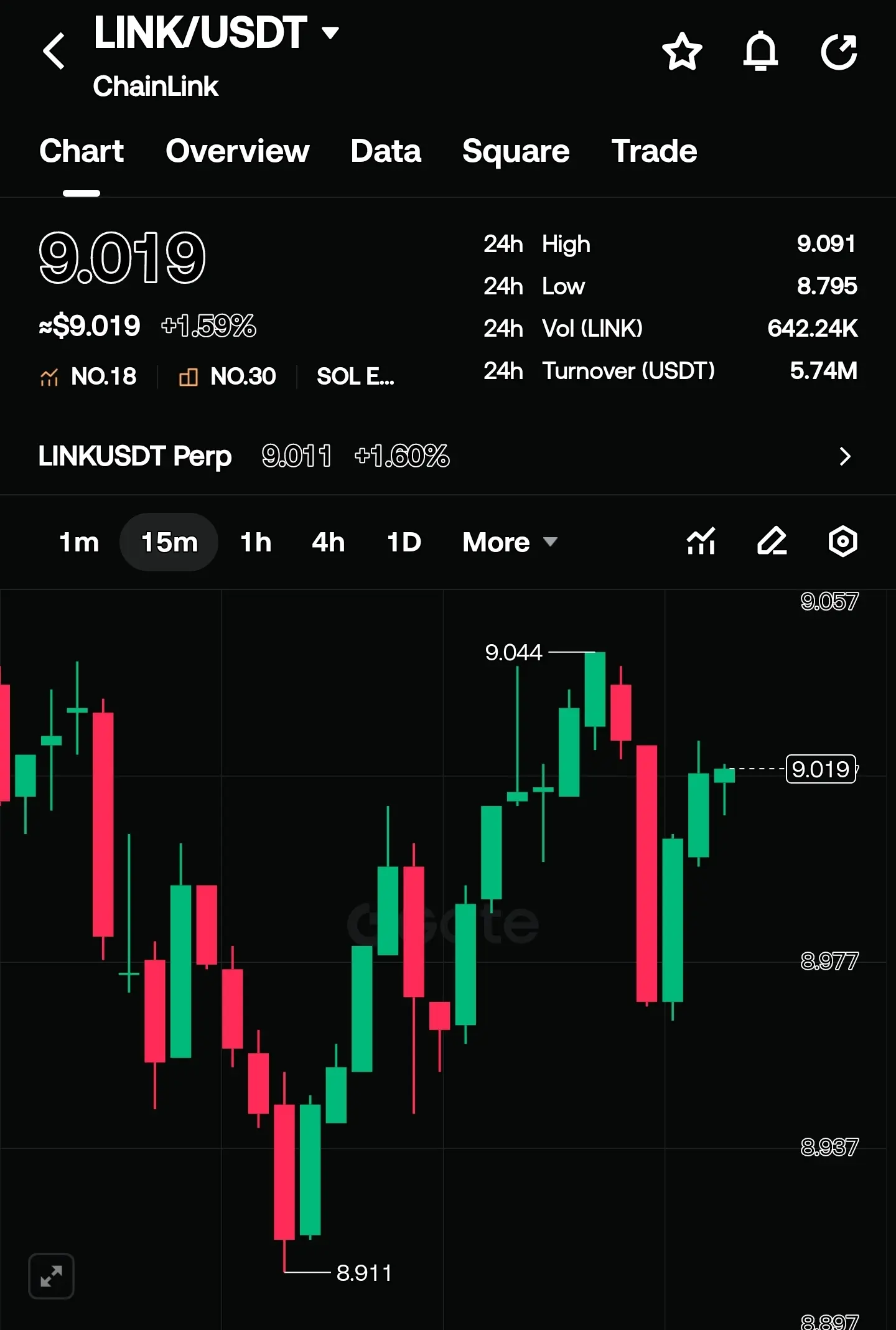Tap the share icon in header
Image resolution: width=896 pixels, height=1330 pixels.
point(839,51)
